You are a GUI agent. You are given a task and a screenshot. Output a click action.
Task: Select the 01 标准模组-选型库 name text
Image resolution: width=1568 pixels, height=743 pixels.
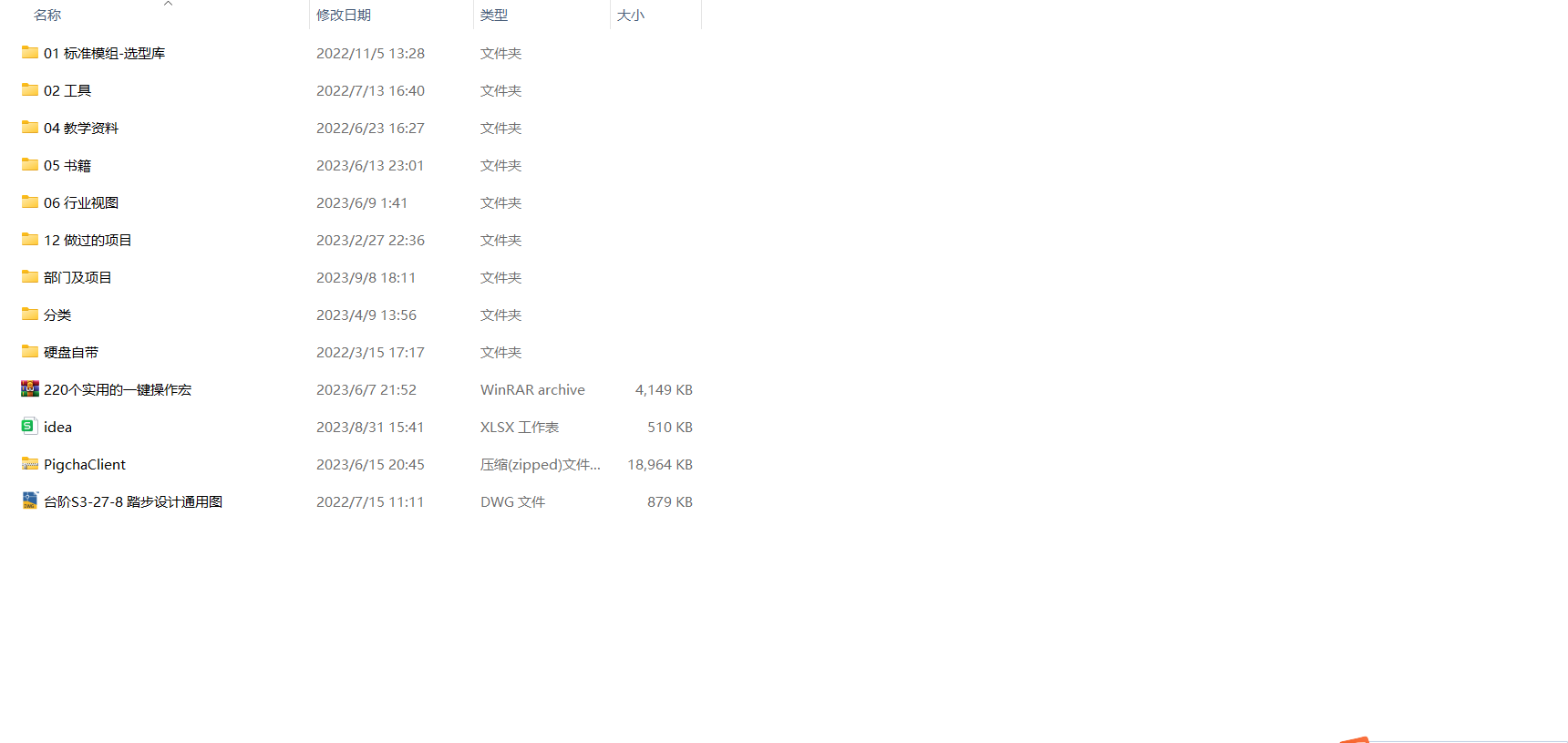click(105, 54)
